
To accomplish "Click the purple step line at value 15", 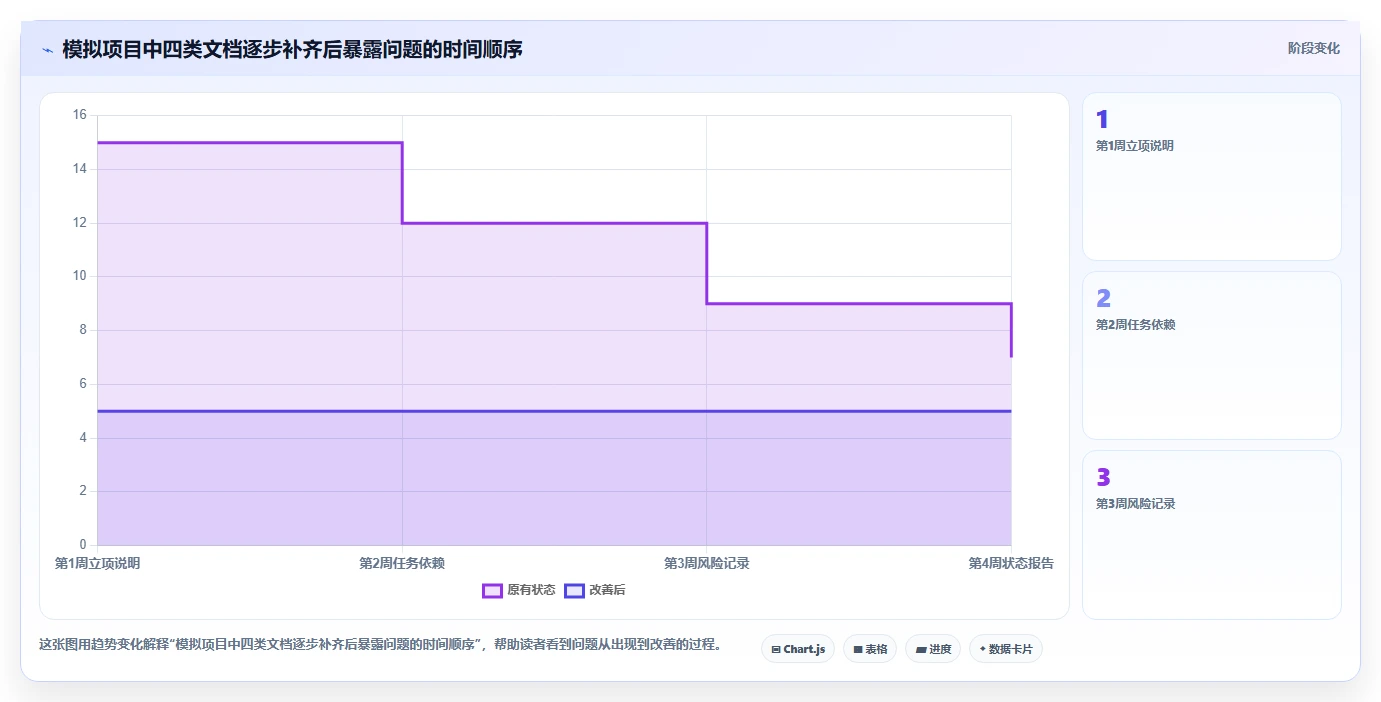I will (x=250, y=142).
